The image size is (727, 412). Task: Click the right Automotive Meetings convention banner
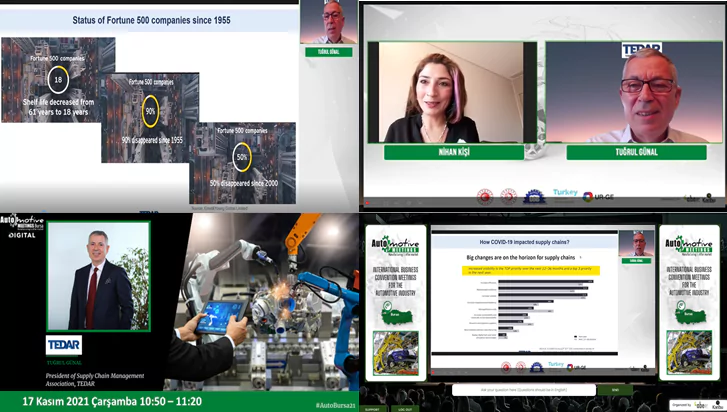(x=691, y=300)
